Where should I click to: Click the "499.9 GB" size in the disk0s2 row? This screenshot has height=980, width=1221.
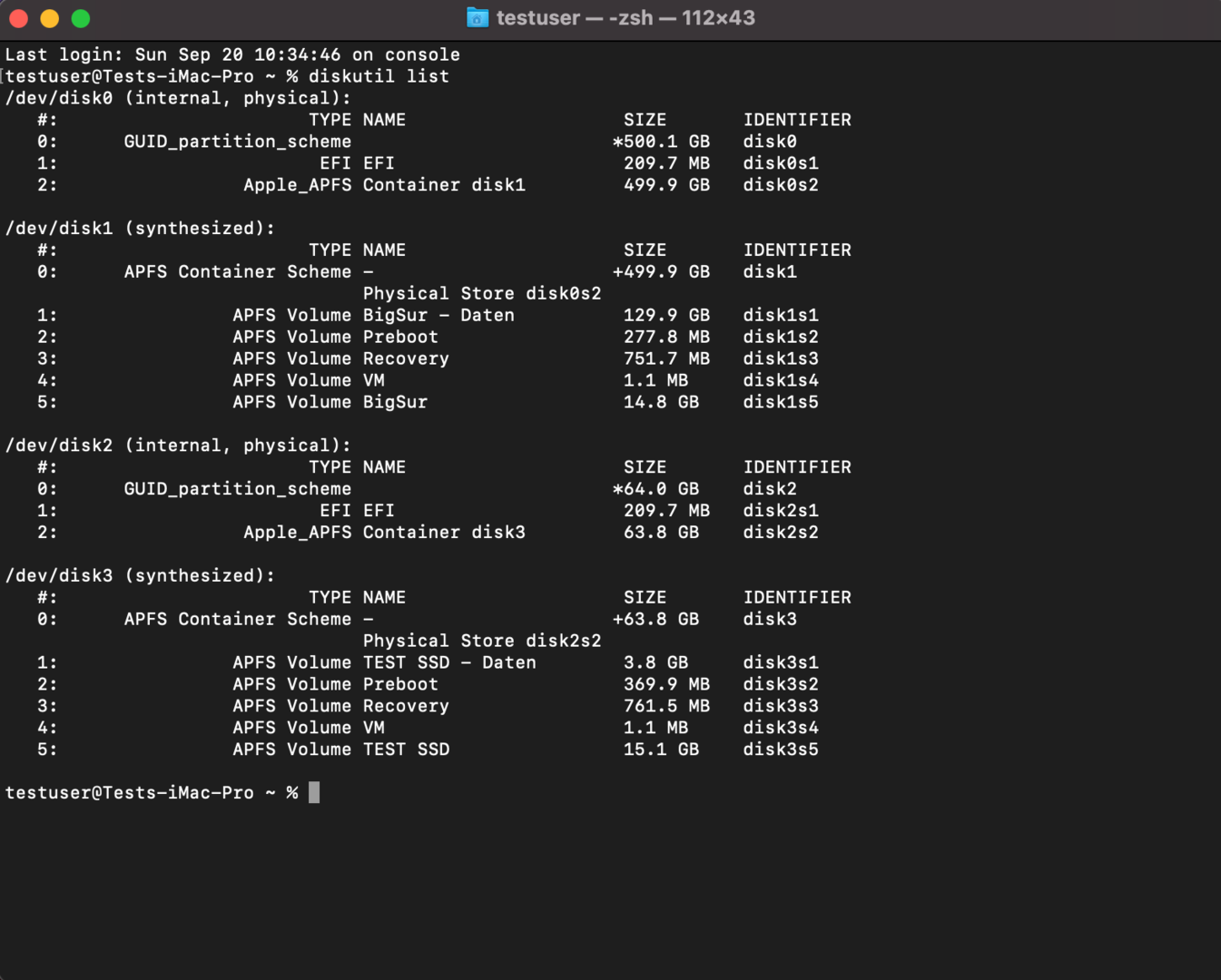667,185
